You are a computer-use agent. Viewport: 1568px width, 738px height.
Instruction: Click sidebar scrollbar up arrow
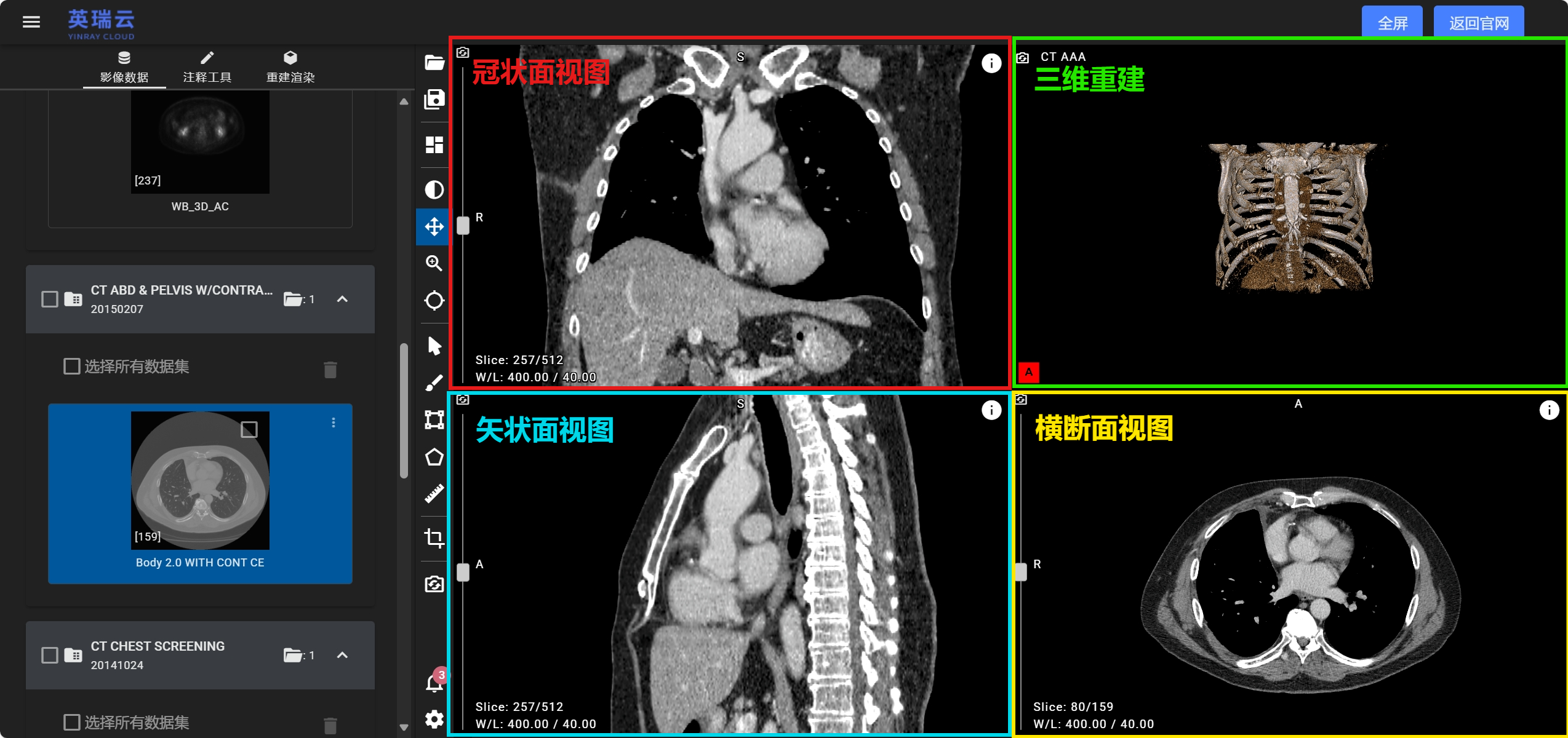point(404,101)
